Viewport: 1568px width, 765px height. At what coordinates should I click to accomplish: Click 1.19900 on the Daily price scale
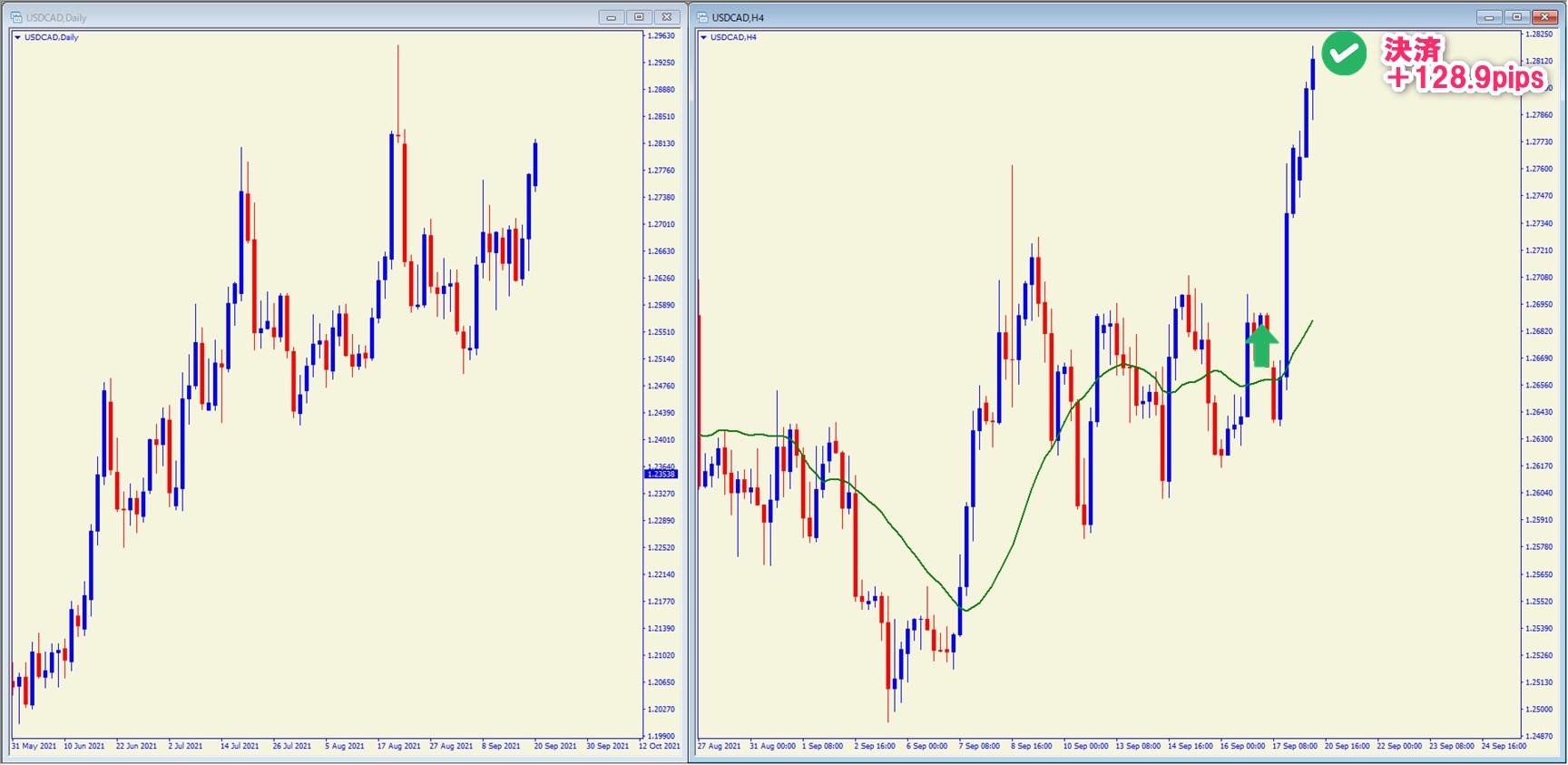(661, 736)
